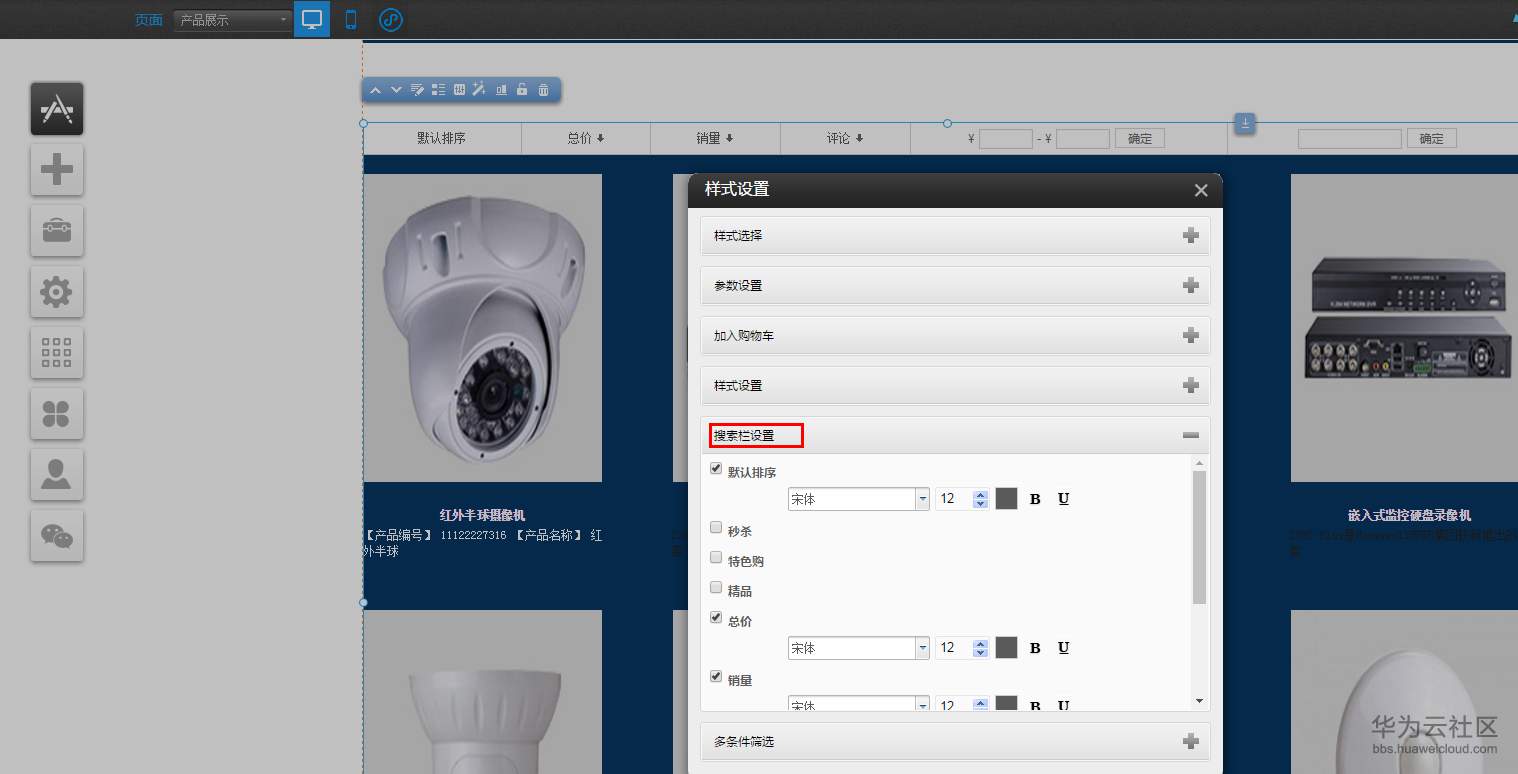
Task: Click the dome camera product thumbnail
Action: pos(482,328)
